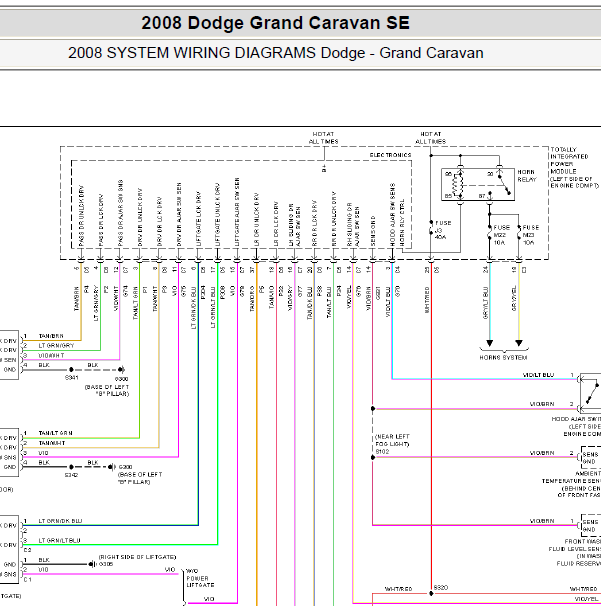Click the VIO/BRN label on the ambient temperature sensor wire
Image resolution: width=601 pixels, height=606 pixels.
[x=542, y=453]
